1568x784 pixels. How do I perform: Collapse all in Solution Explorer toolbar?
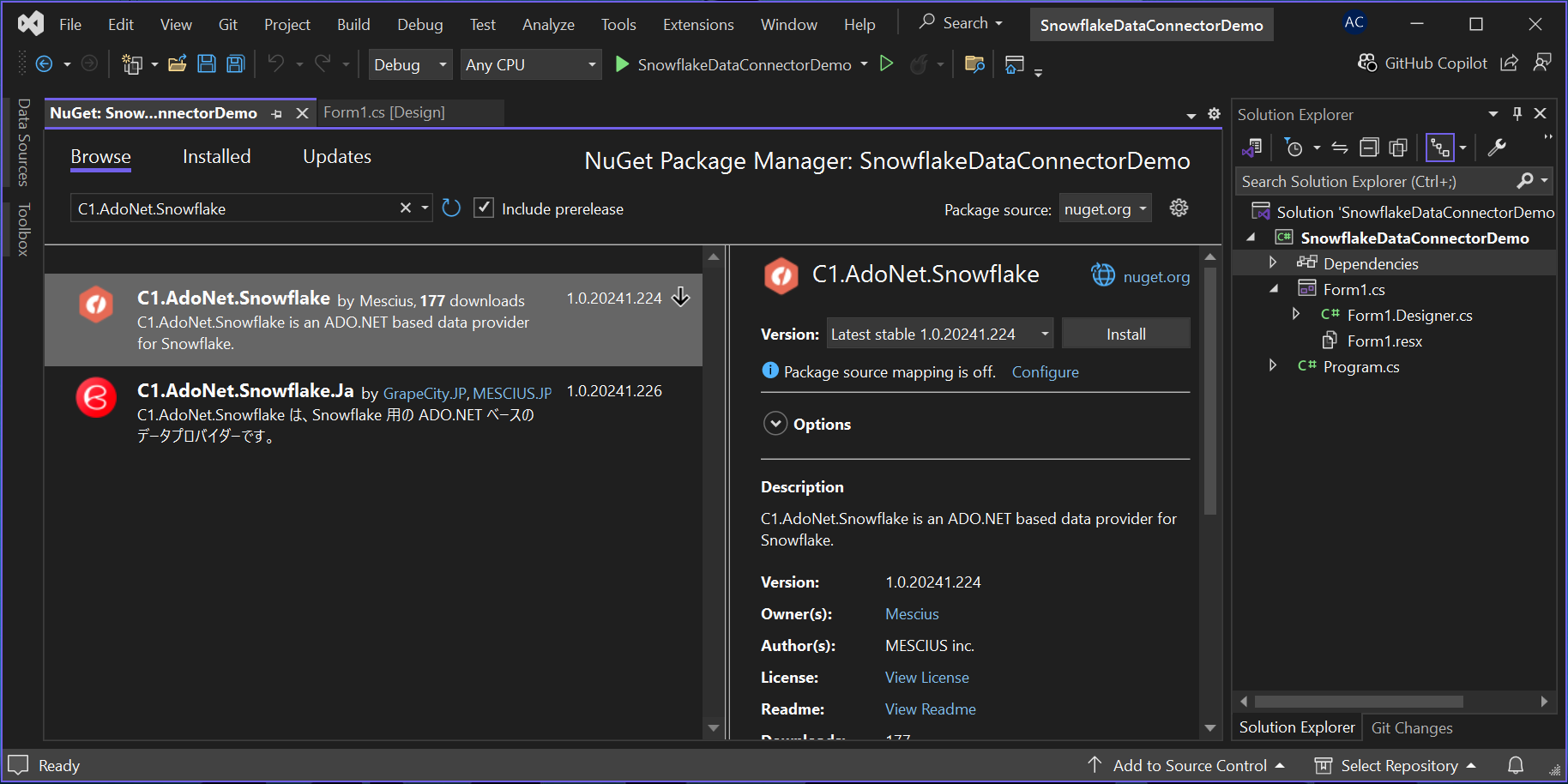click(1370, 148)
